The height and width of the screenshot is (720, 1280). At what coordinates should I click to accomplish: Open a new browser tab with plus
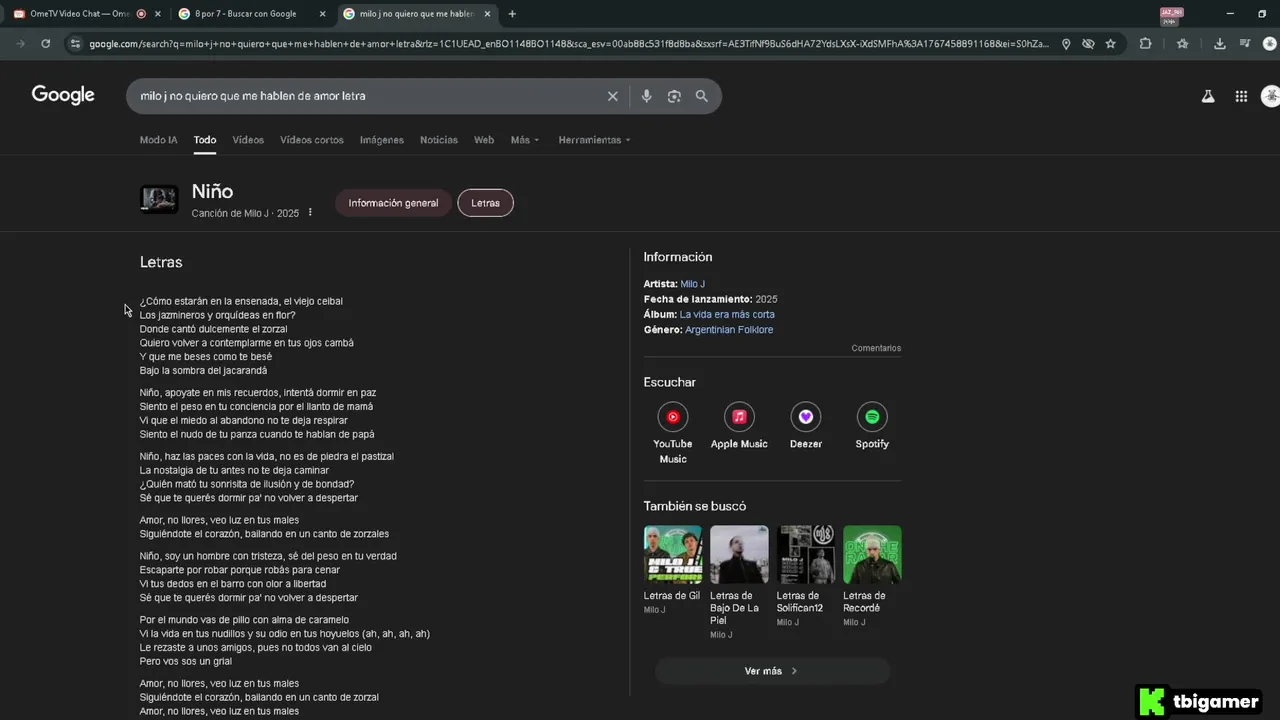point(512,14)
